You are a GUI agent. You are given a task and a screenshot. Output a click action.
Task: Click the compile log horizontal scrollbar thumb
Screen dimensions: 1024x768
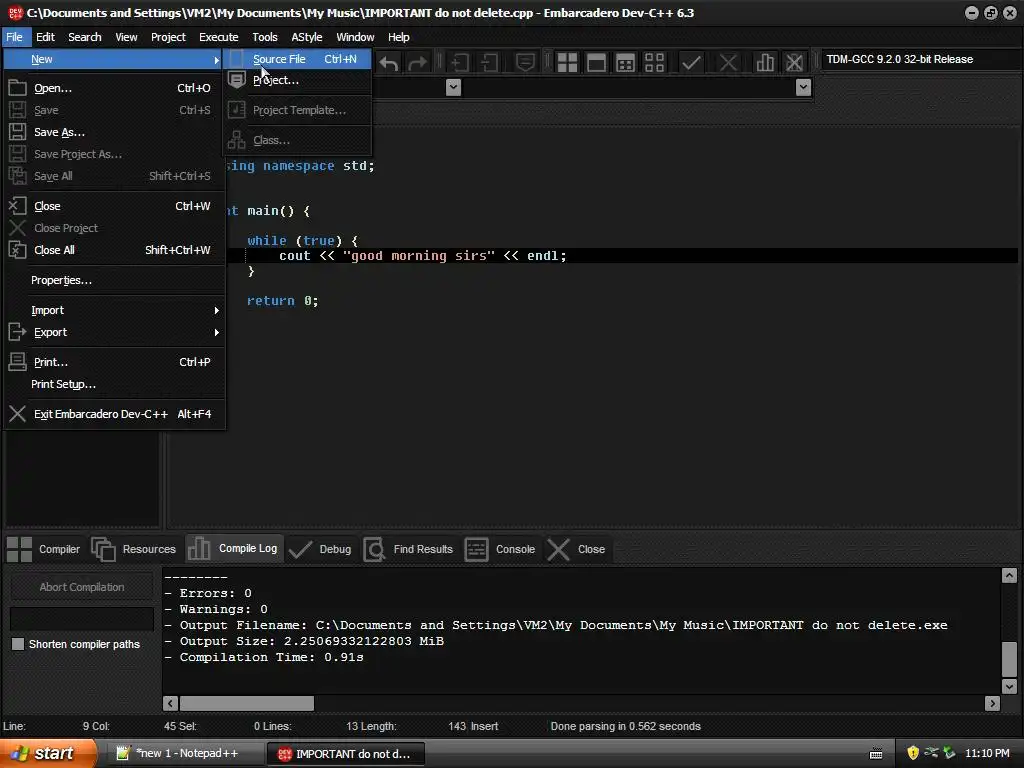pos(247,703)
